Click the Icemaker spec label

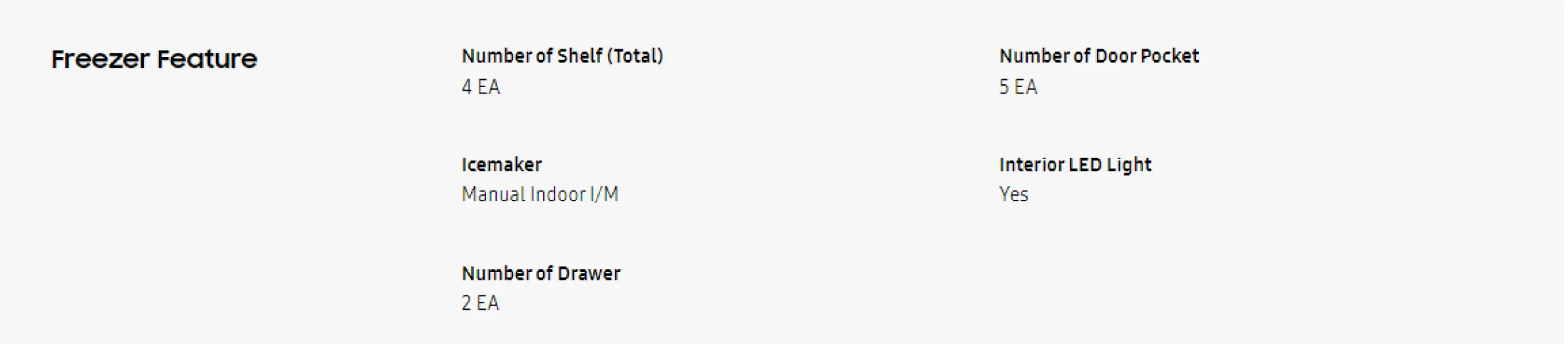point(501,165)
